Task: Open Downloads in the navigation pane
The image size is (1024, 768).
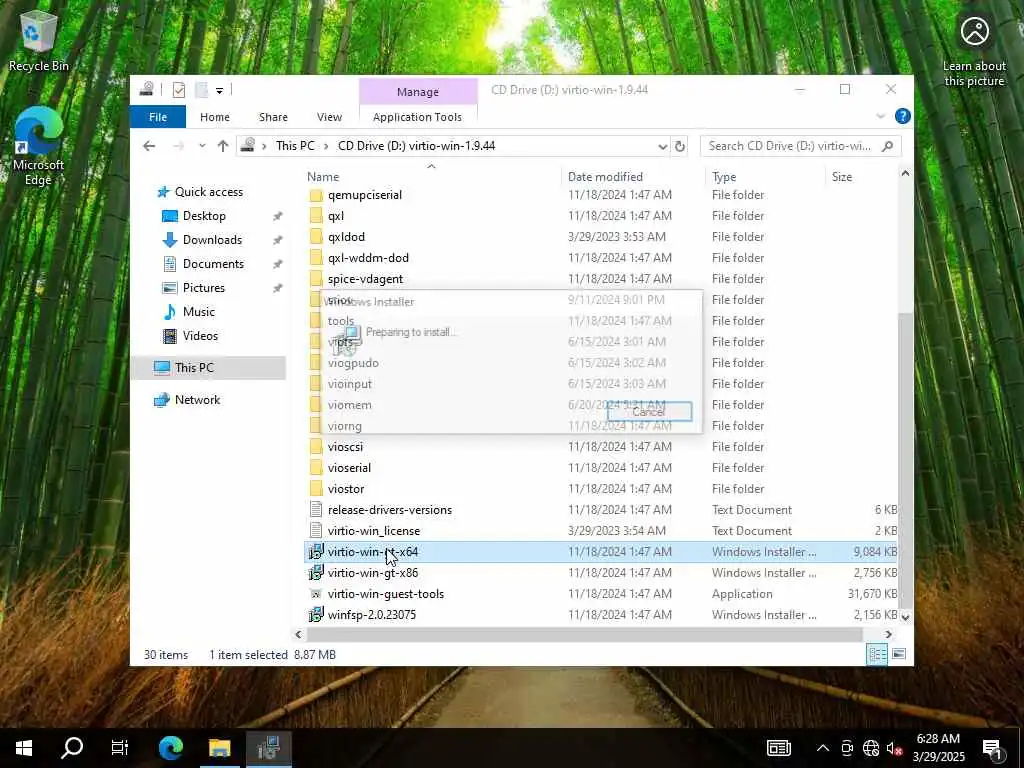Action: [212, 240]
